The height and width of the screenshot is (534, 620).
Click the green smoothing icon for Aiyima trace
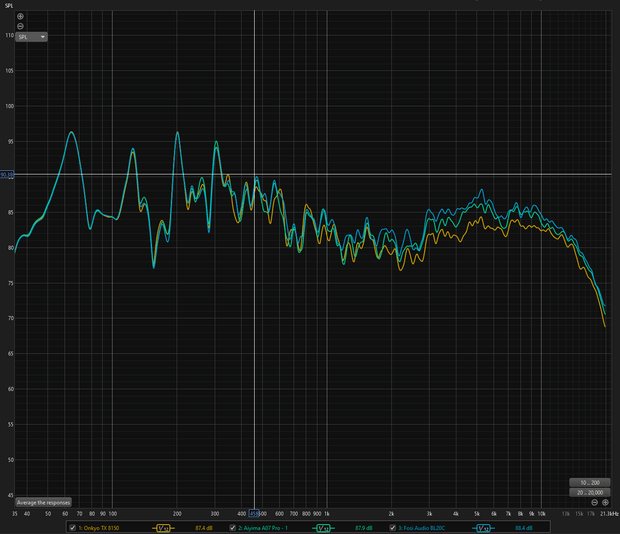tap(323, 528)
